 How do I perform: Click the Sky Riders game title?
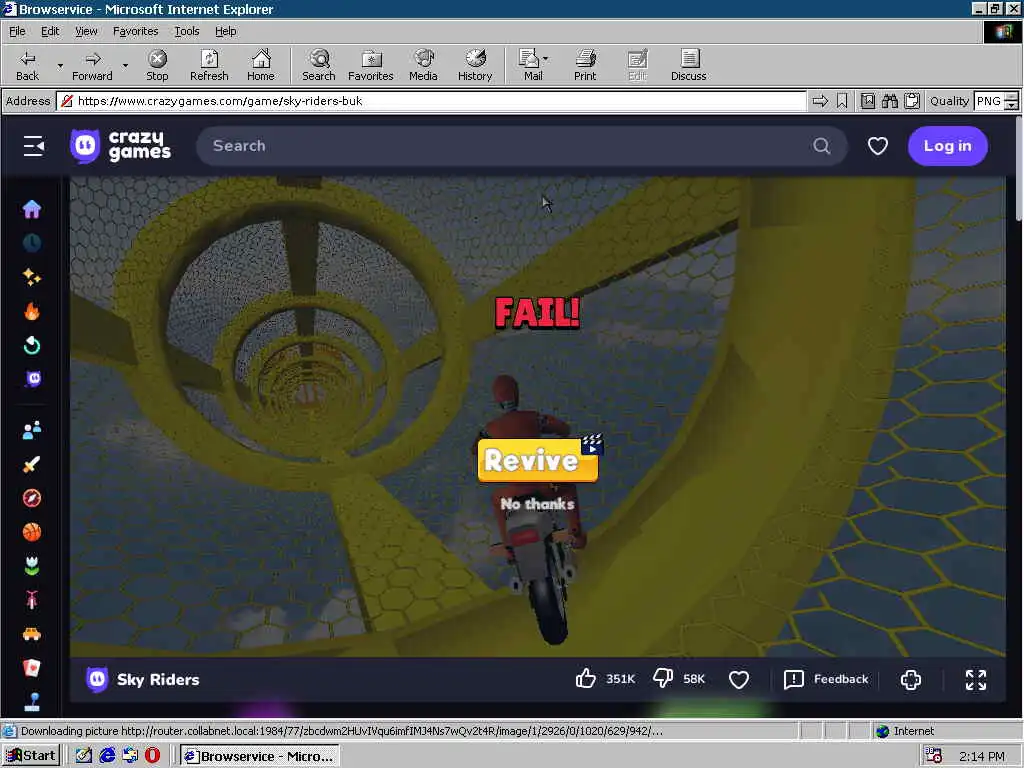tap(158, 679)
